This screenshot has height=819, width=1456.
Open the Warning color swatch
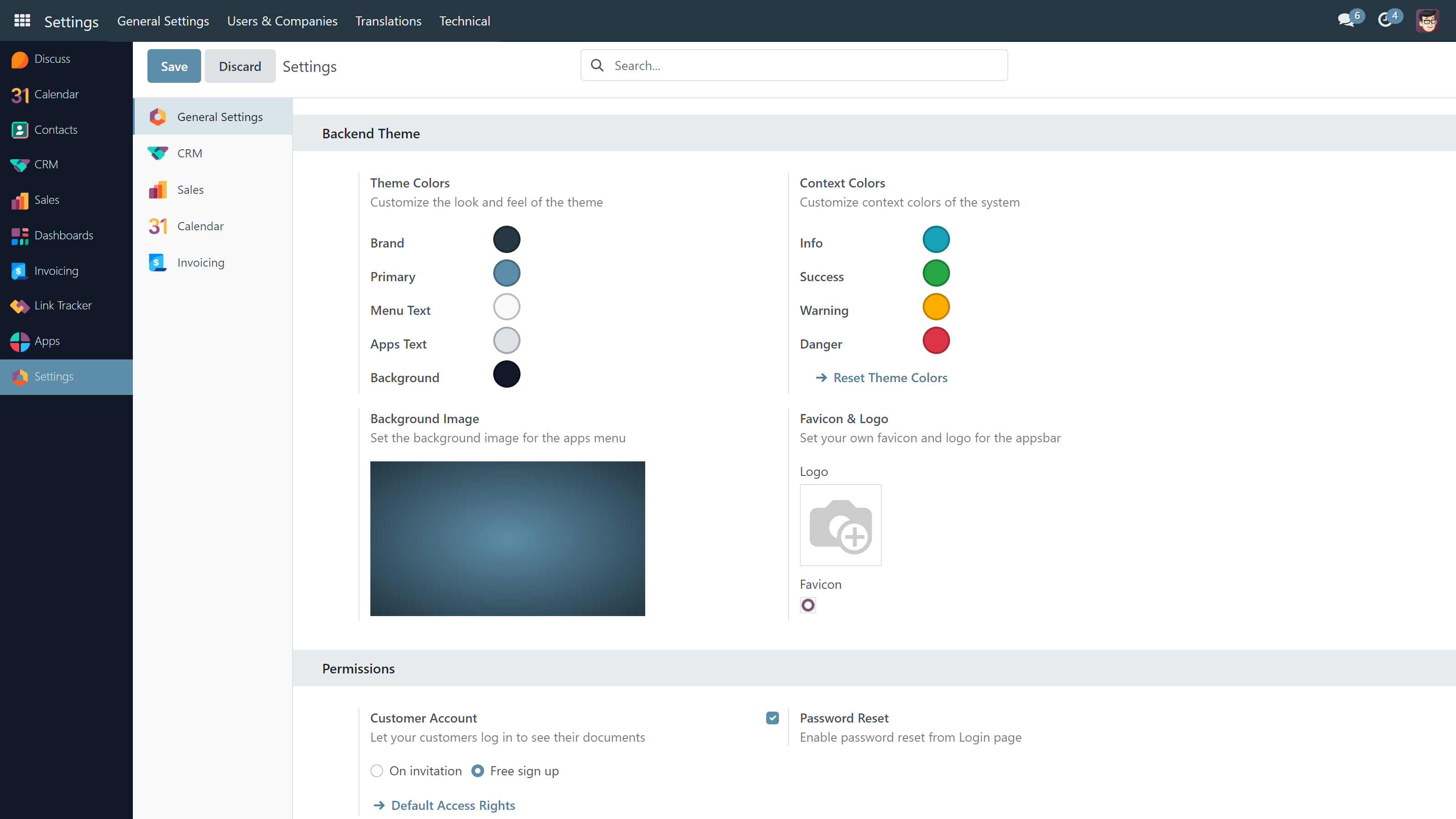pyautogui.click(x=935, y=308)
